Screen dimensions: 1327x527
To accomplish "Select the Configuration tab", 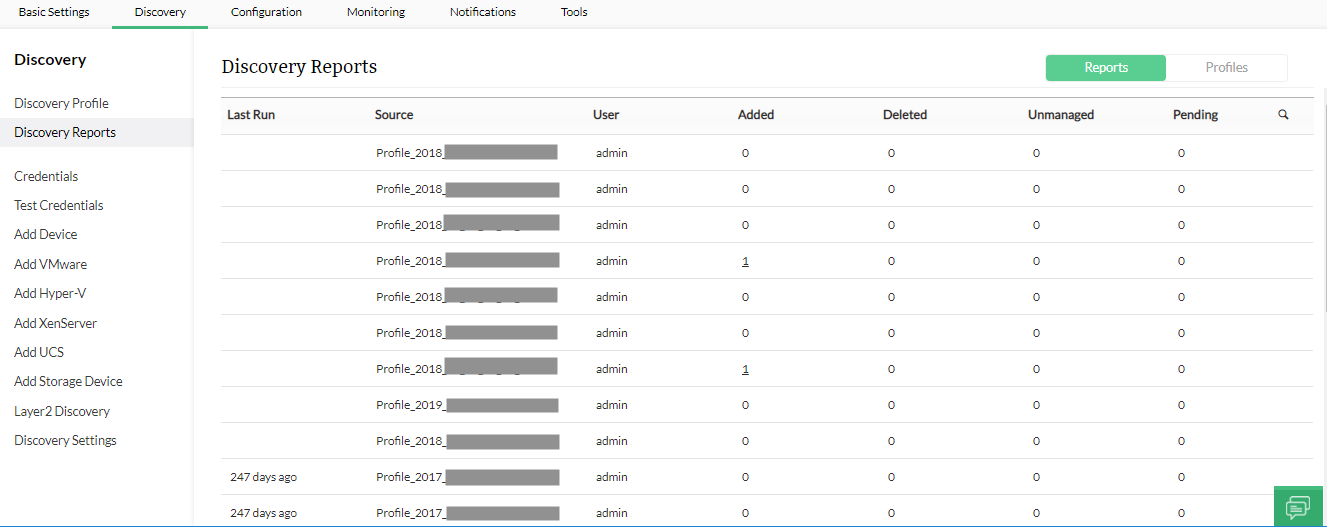I will point(266,12).
